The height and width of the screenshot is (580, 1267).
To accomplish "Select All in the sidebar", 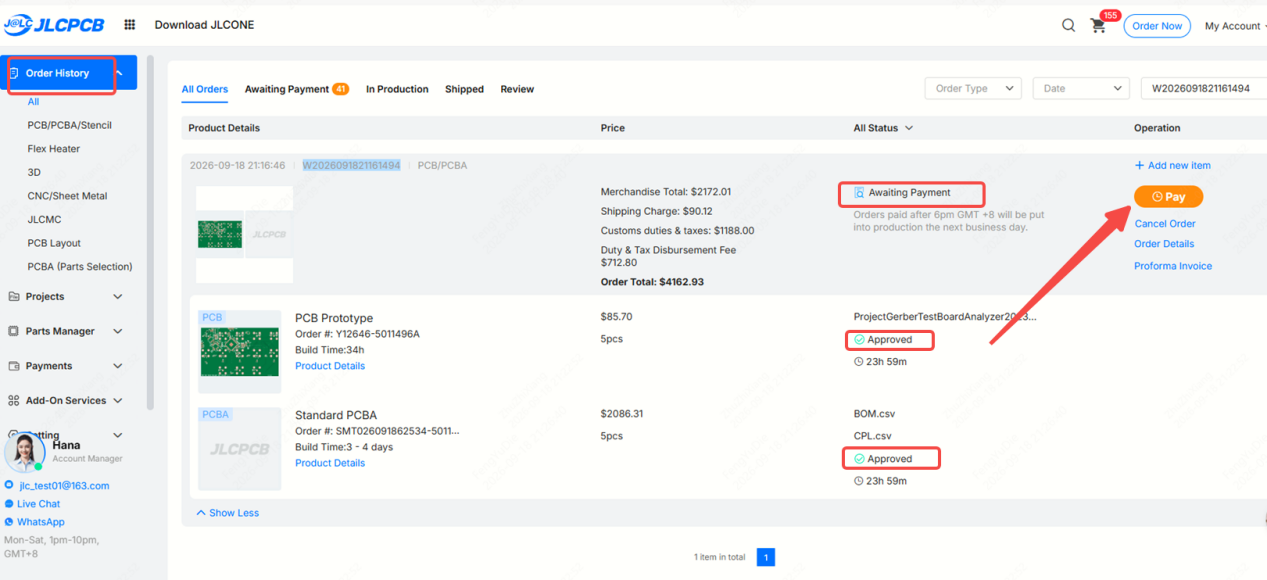I will tap(34, 102).
